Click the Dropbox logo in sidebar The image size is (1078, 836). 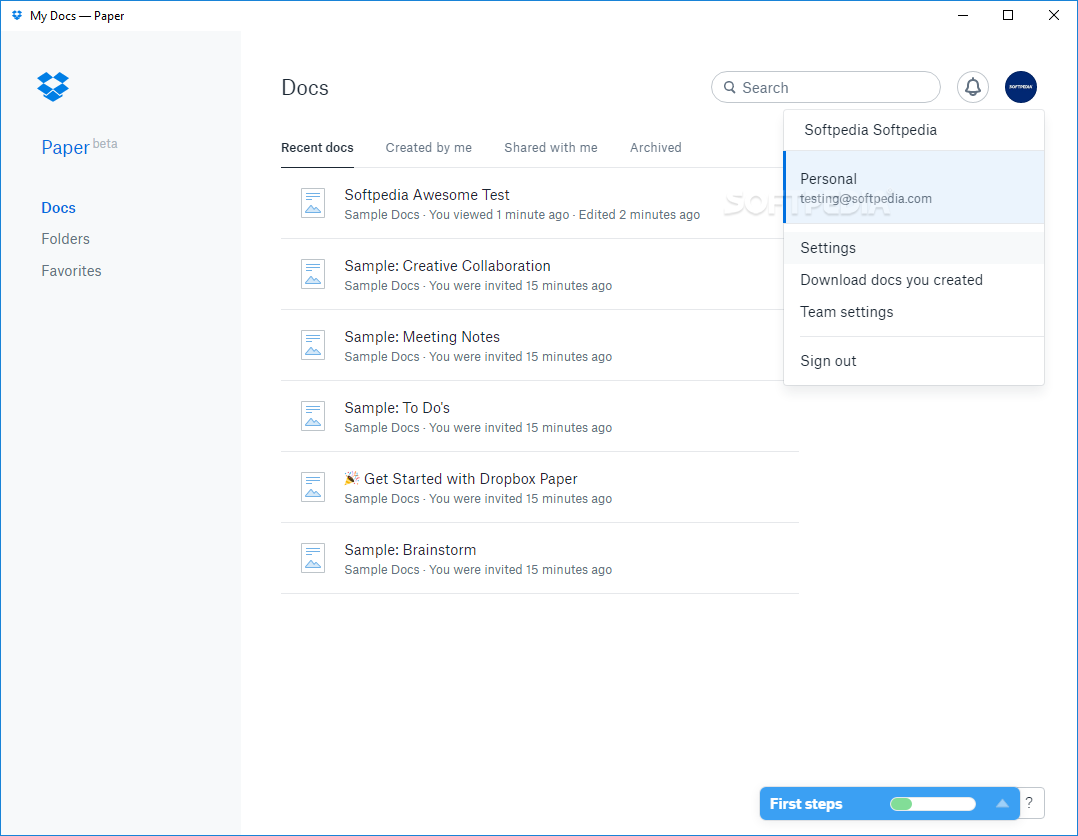click(x=53, y=87)
